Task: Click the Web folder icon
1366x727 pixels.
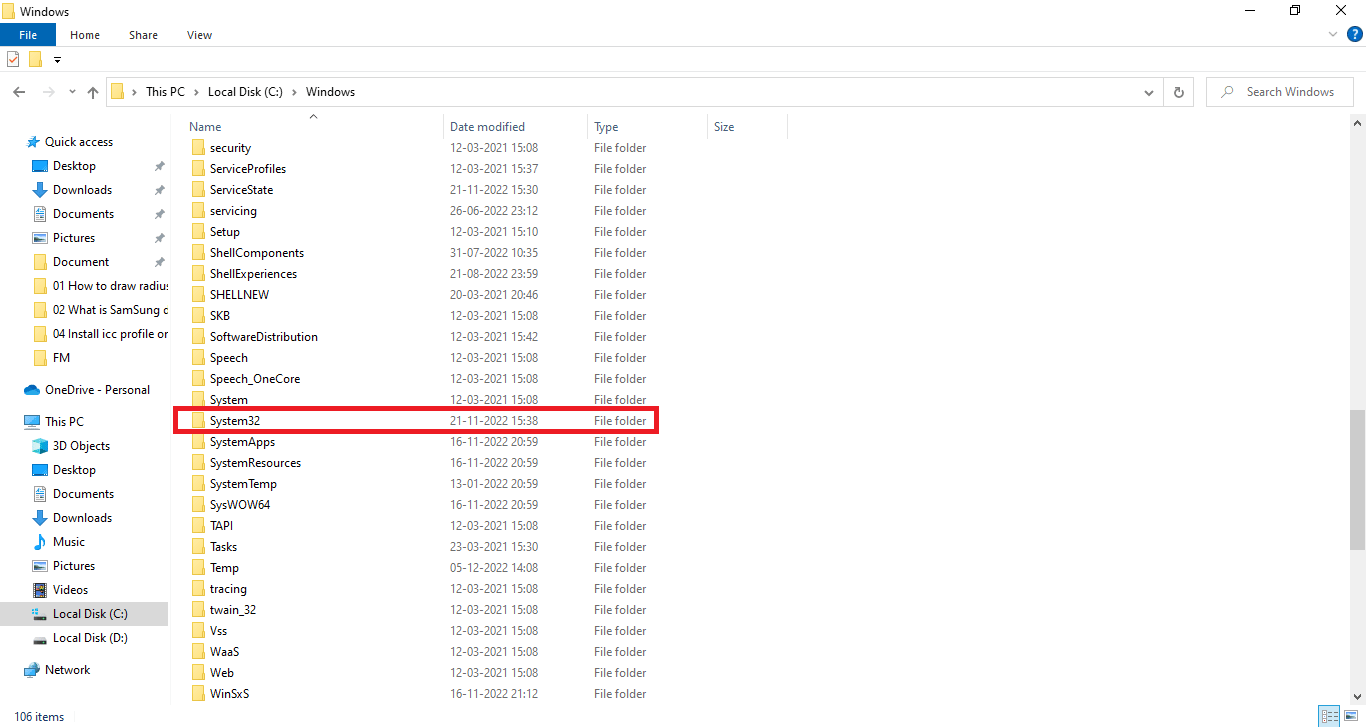Action: (198, 673)
